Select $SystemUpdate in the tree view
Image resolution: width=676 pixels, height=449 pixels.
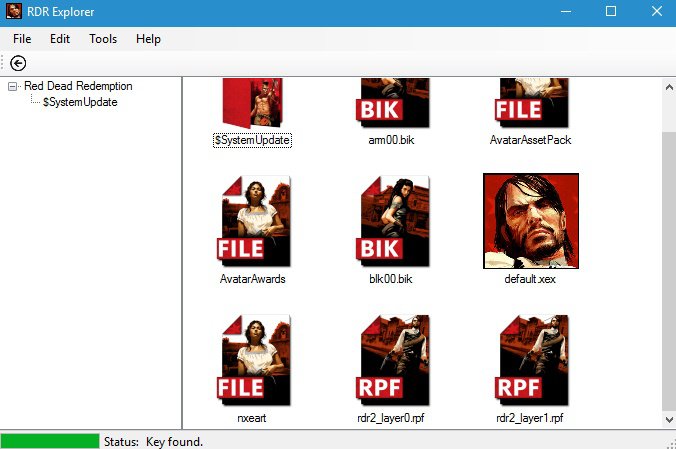coord(80,102)
